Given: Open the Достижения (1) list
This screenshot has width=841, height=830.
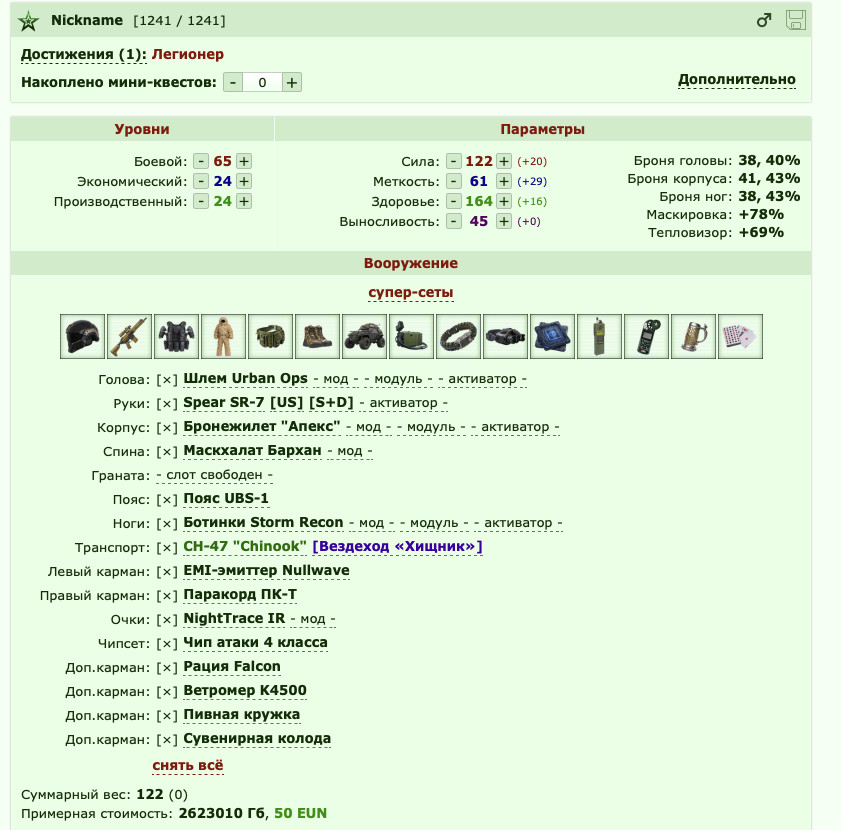Looking at the screenshot, I should tap(84, 54).
